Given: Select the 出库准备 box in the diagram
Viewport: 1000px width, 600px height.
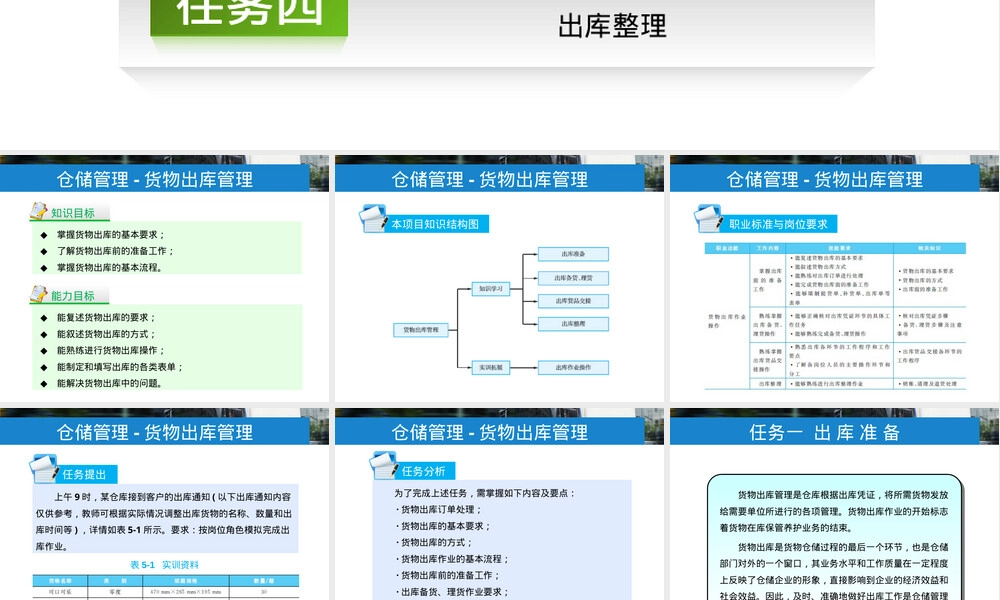Looking at the screenshot, I should click(x=573, y=254).
